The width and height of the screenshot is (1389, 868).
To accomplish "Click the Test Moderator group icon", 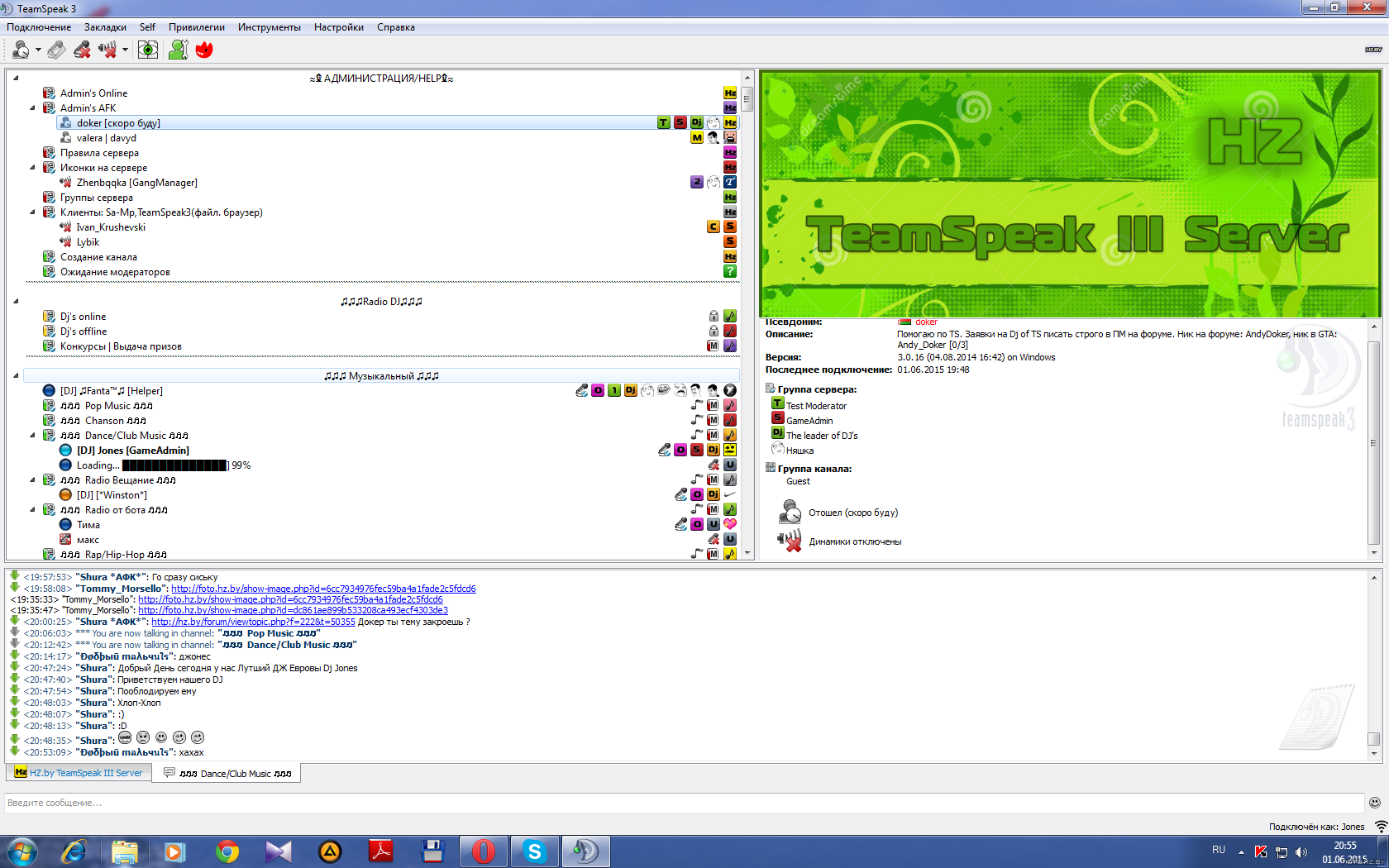I will click(777, 404).
